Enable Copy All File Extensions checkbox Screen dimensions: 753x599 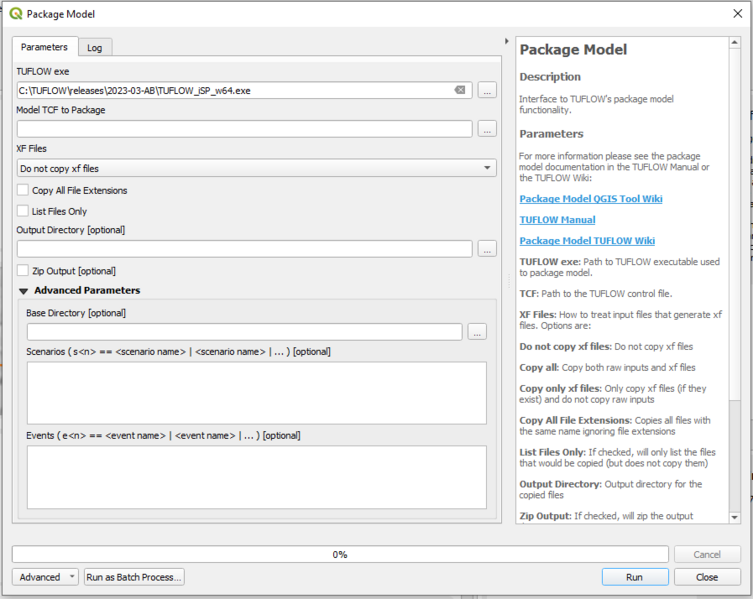(23, 190)
